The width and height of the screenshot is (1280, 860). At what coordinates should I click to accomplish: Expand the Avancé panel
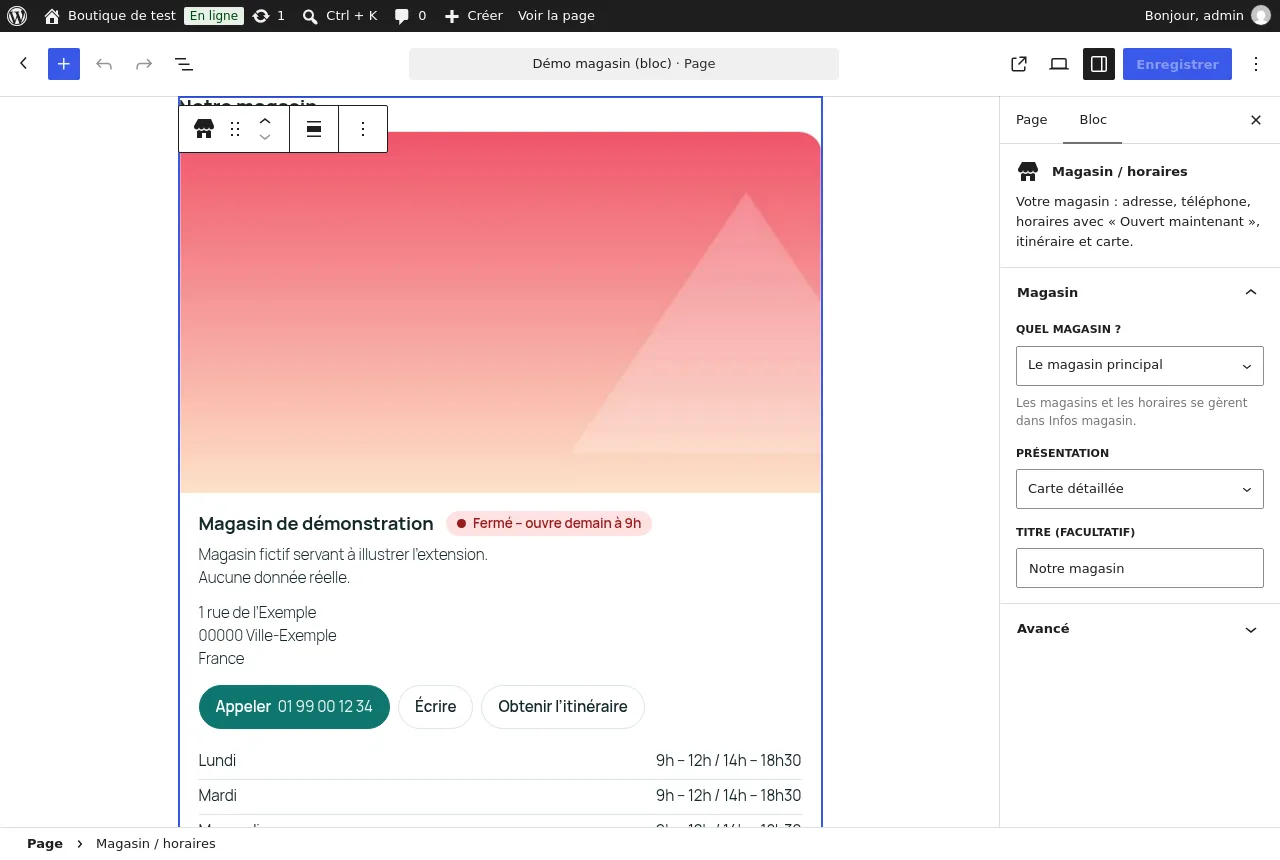(x=1140, y=629)
